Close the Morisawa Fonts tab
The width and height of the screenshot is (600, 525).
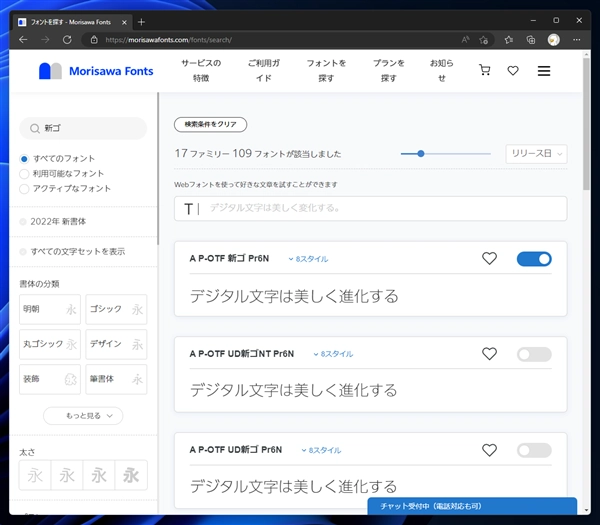point(124,23)
